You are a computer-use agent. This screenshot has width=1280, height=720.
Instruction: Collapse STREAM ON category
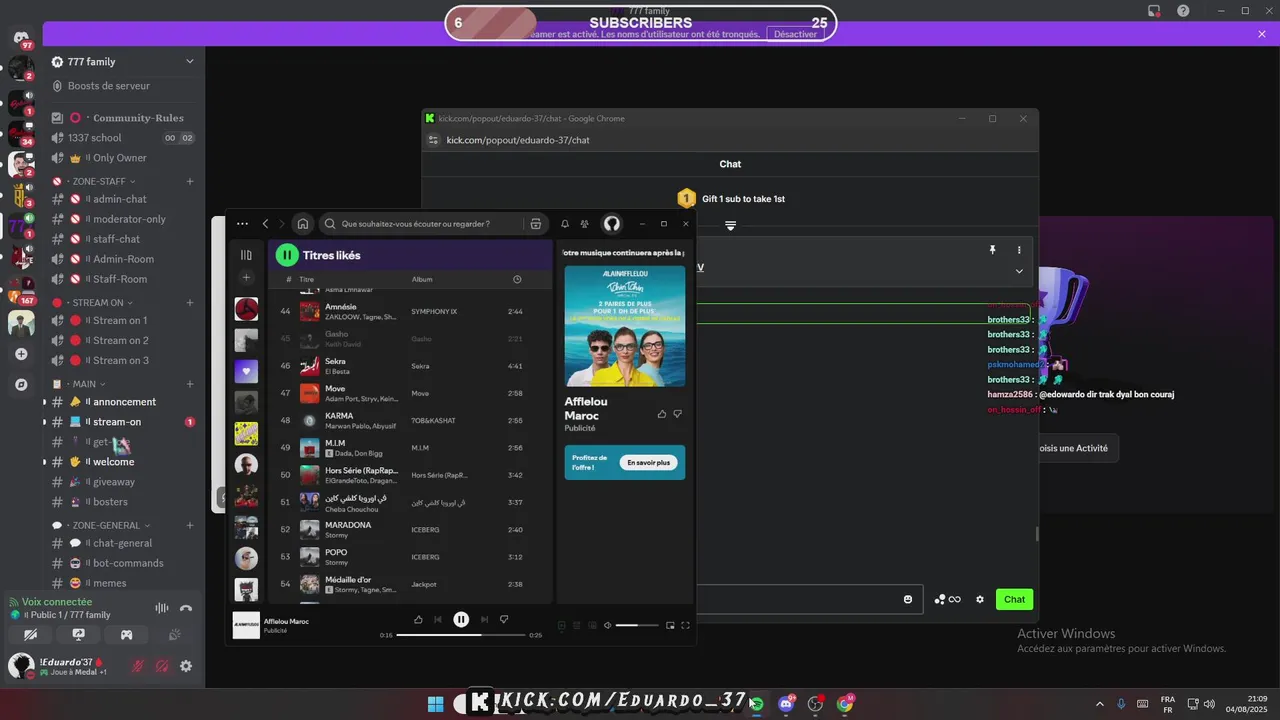coord(98,303)
